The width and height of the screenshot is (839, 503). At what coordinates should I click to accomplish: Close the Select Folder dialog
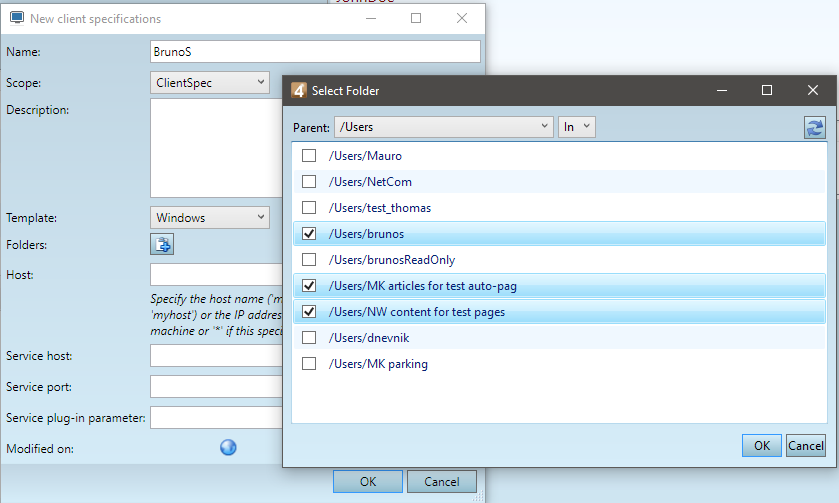(x=813, y=90)
